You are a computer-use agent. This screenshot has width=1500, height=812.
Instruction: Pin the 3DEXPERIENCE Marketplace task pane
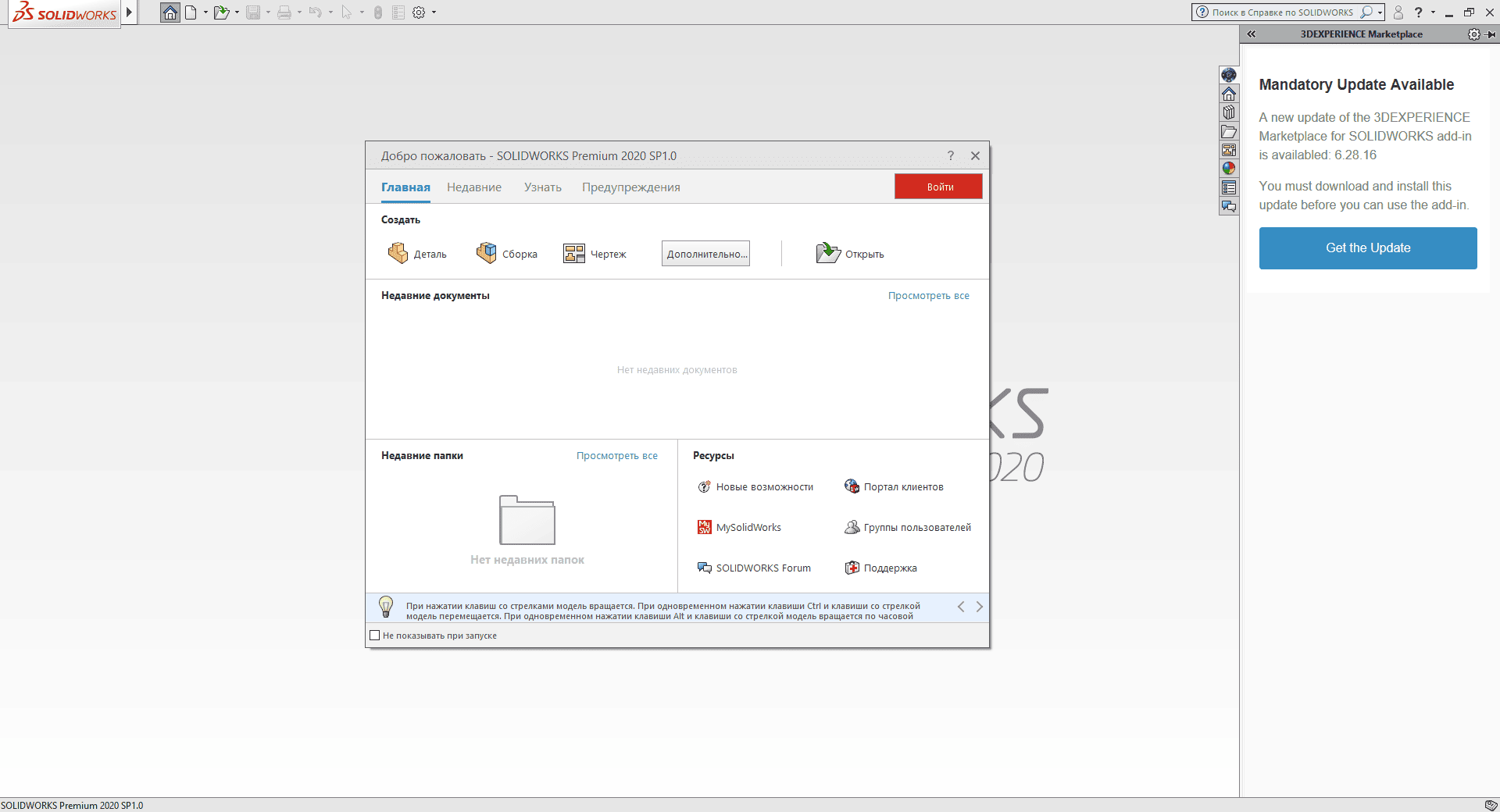tap(1491, 34)
